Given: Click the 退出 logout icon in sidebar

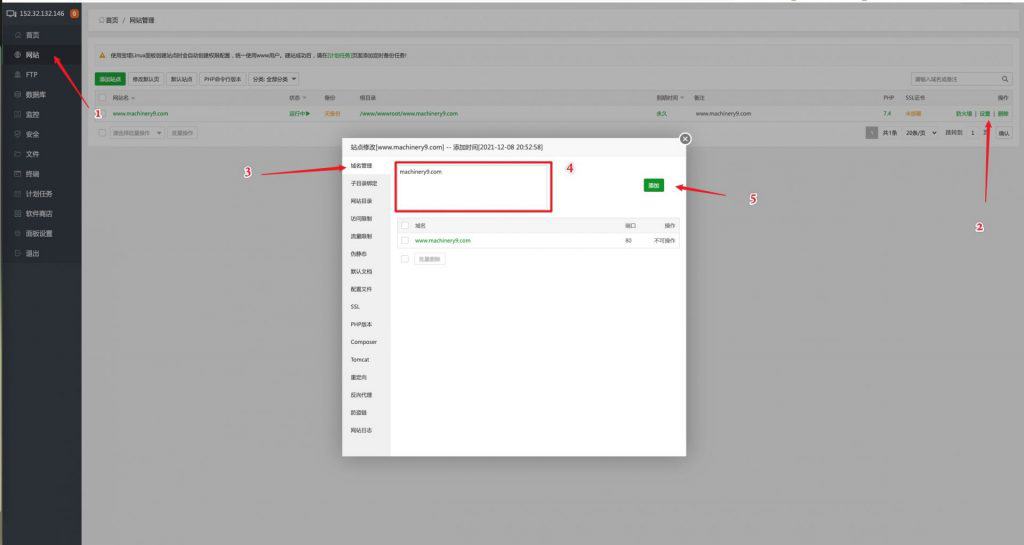Looking at the screenshot, I should tap(18, 253).
